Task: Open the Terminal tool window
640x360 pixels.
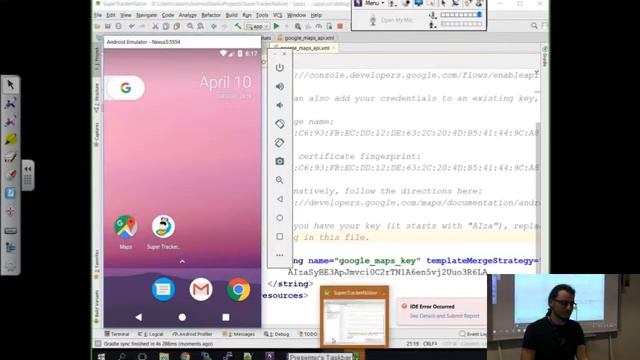Action: coord(117,334)
